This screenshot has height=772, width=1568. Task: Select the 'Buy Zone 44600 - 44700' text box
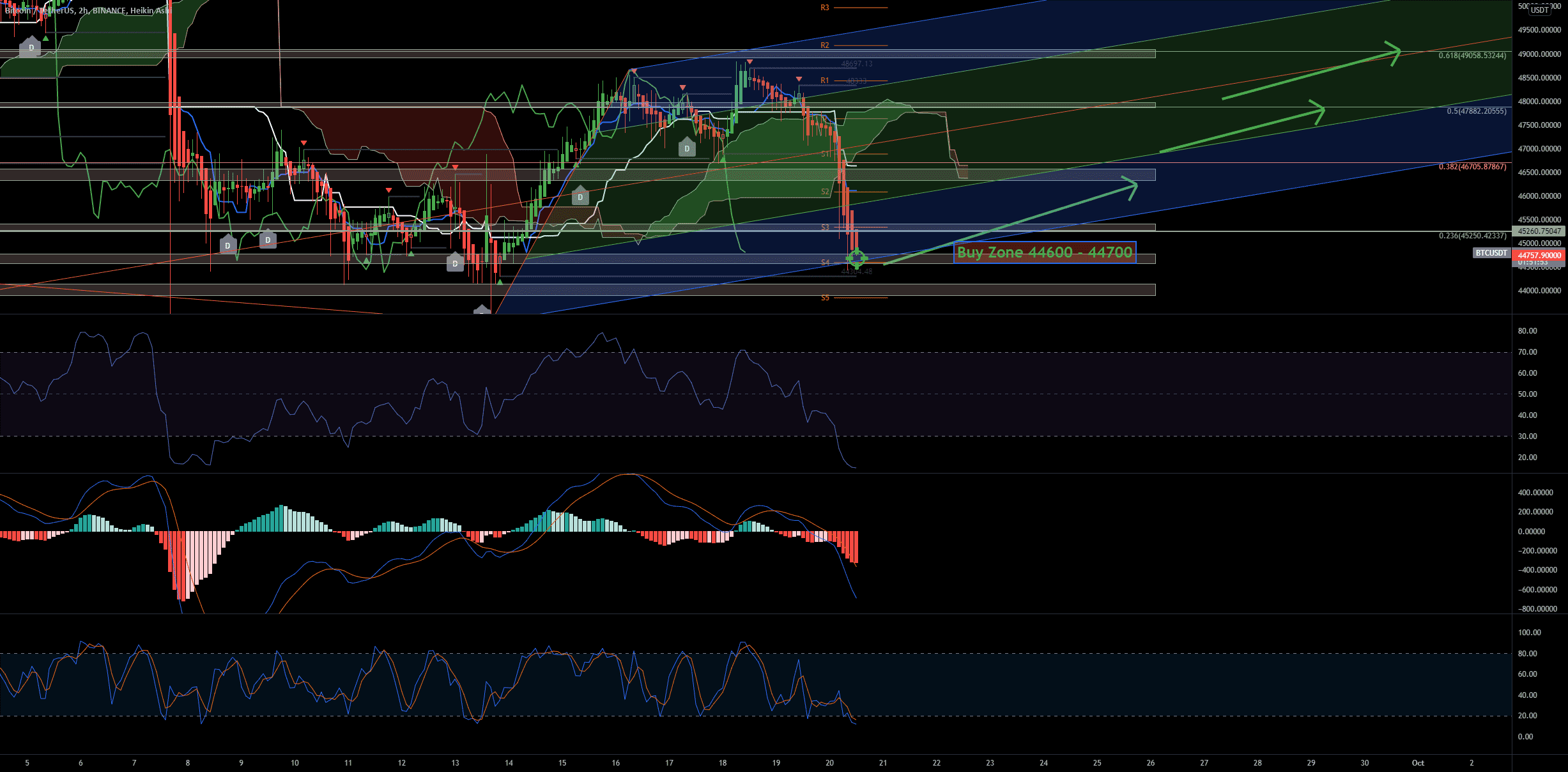point(1045,252)
